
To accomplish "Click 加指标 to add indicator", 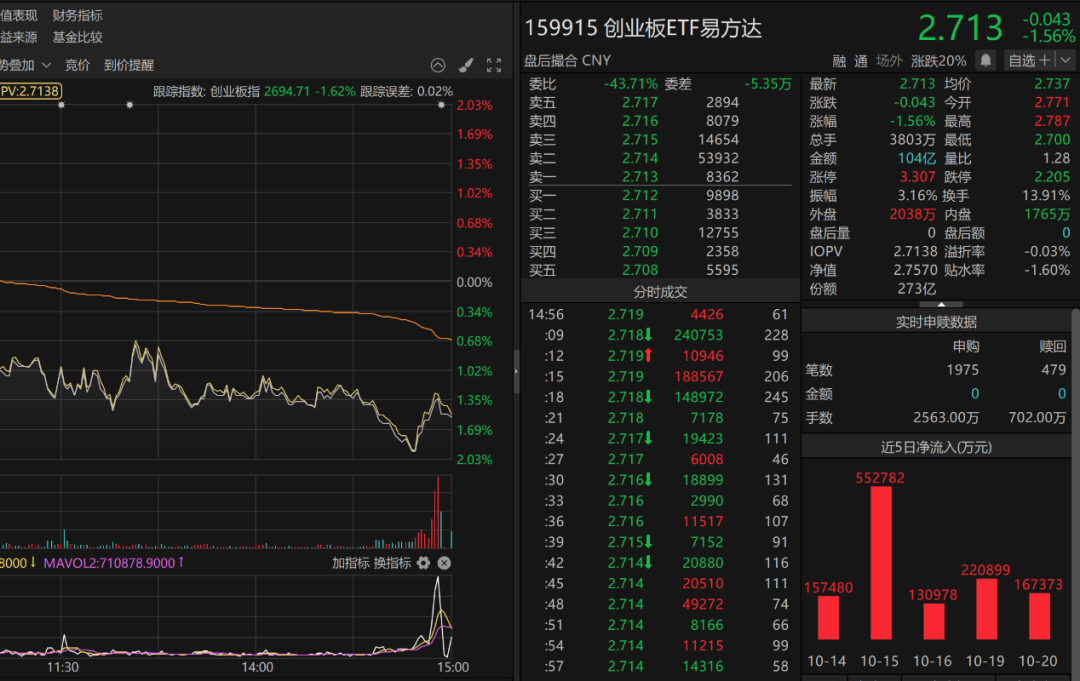I will pyautogui.click(x=351, y=563).
